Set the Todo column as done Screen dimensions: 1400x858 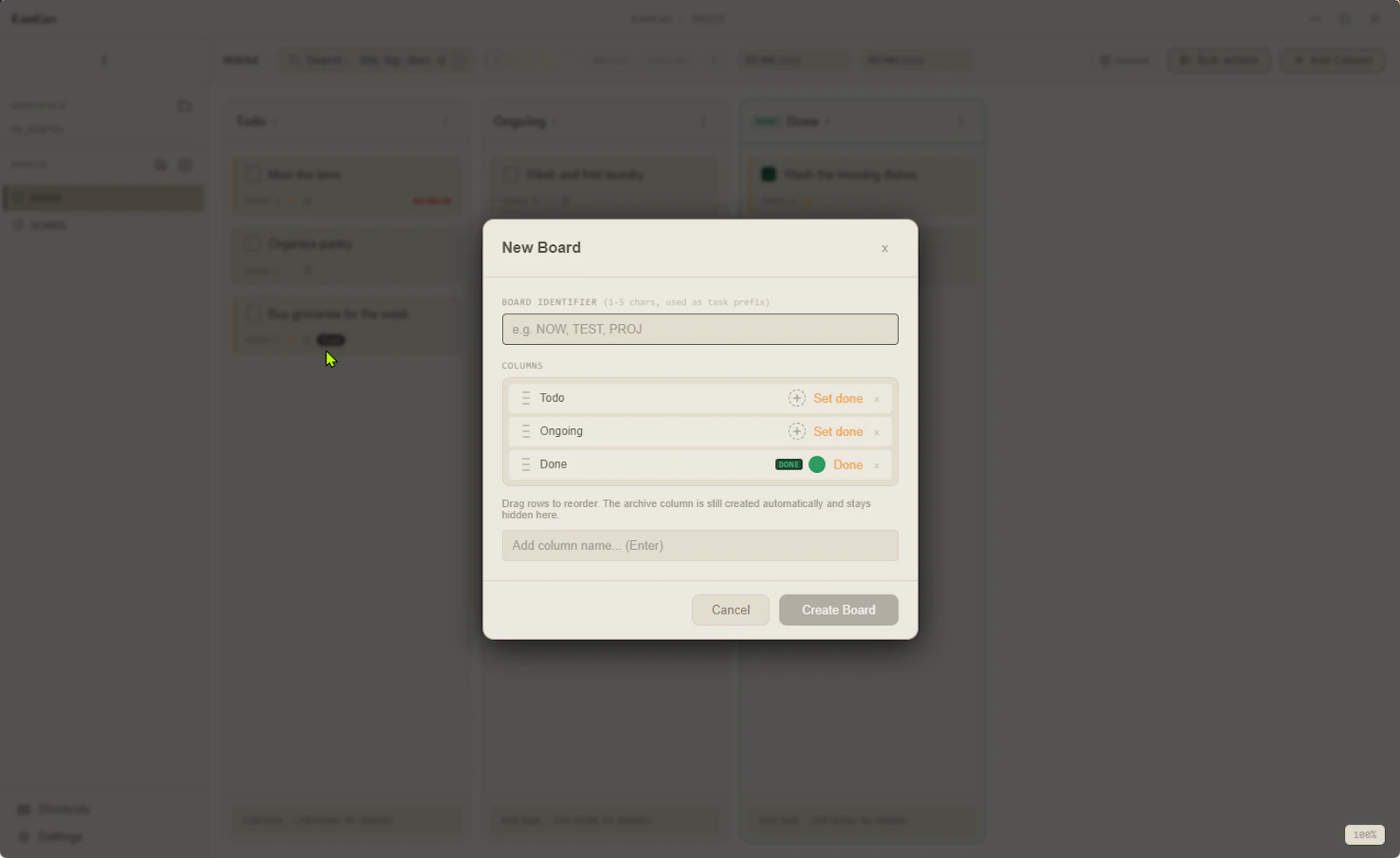(838, 398)
